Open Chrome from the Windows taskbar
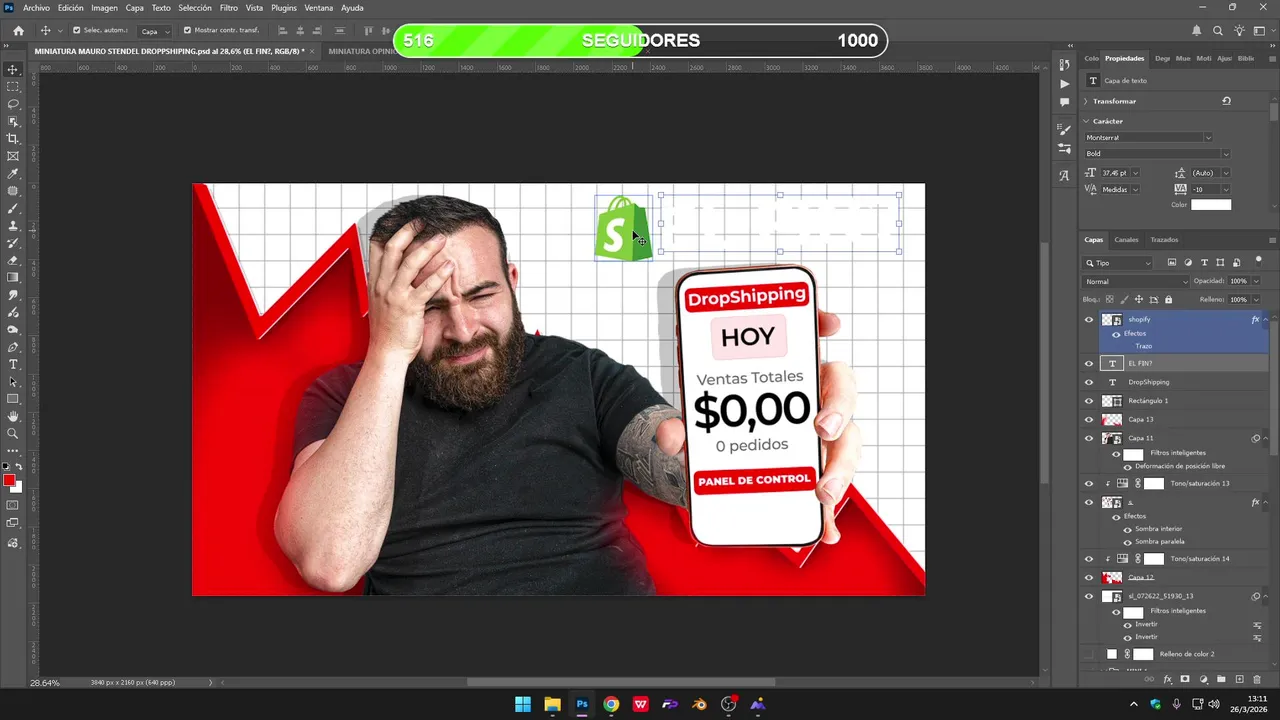 point(611,704)
